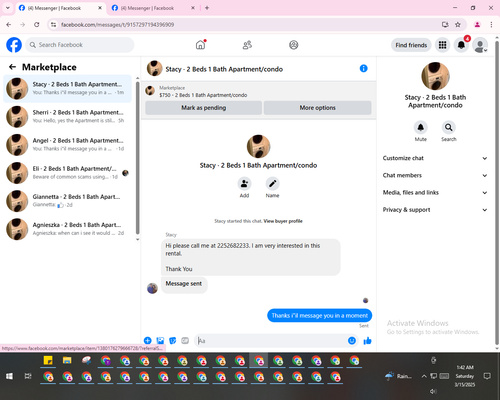Viewport: 500px width, 400px height.
Task: Add people to the chat
Action: pyautogui.click(x=244, y=184)
